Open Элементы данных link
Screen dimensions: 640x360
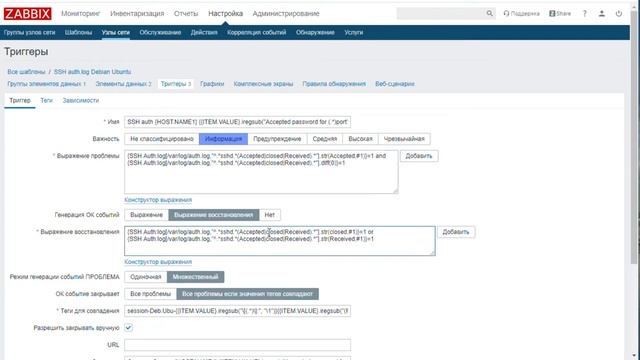tap(123, 84)
